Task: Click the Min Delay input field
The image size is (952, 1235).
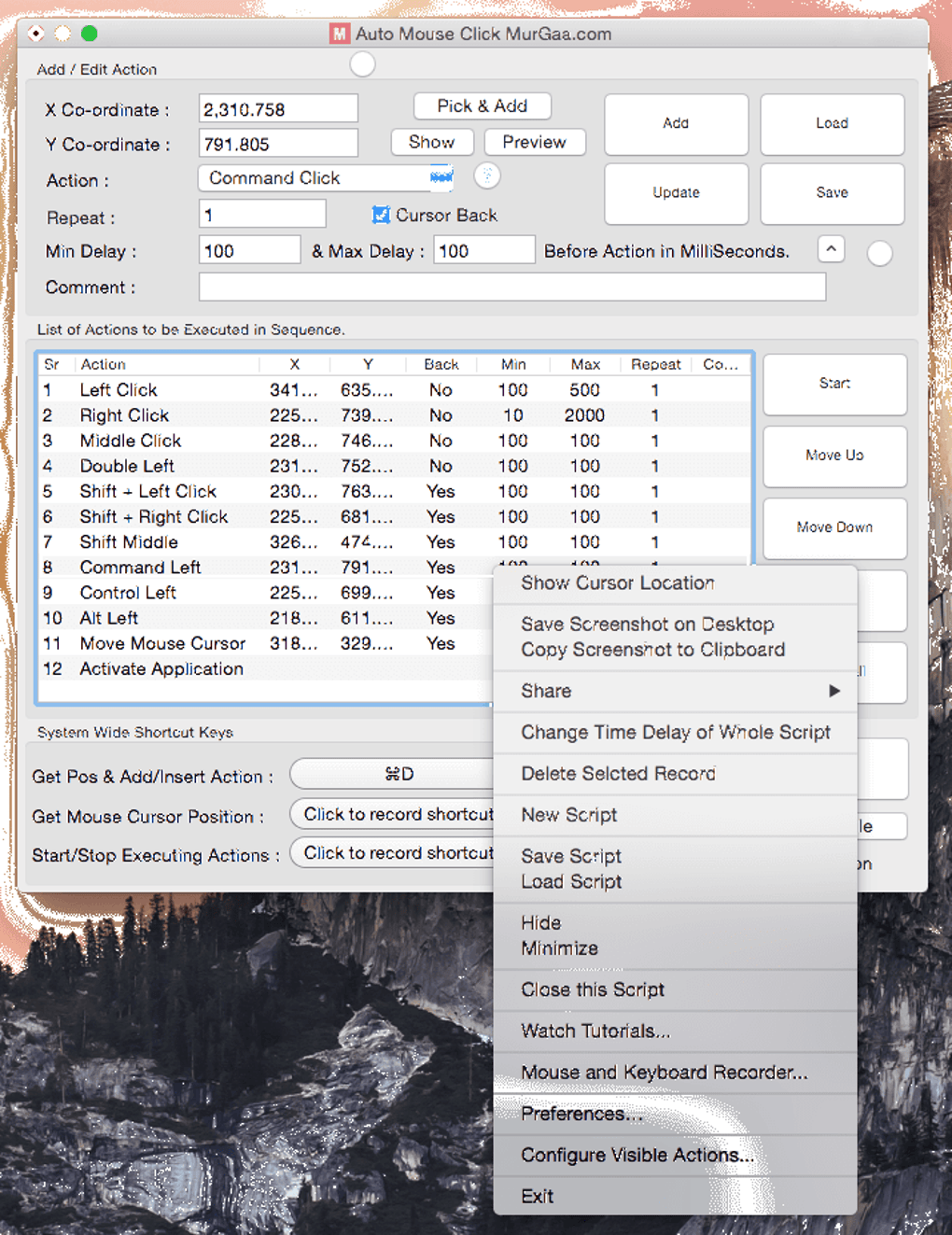Action: pos(250,250)
